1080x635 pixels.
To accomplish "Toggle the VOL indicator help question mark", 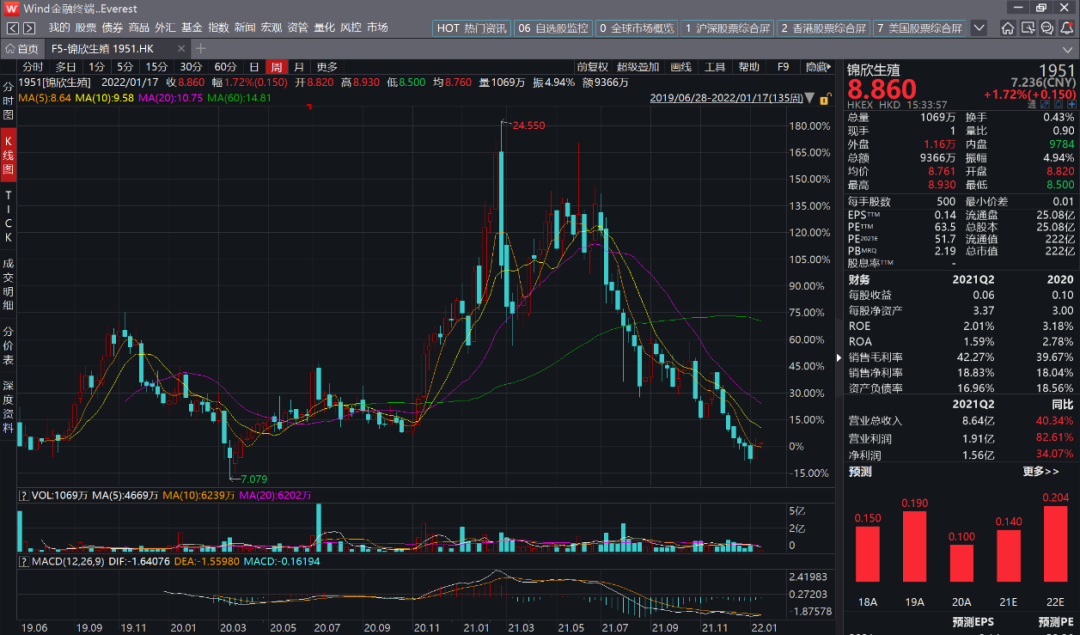I will pyautogui.click(x=23, y=495).
